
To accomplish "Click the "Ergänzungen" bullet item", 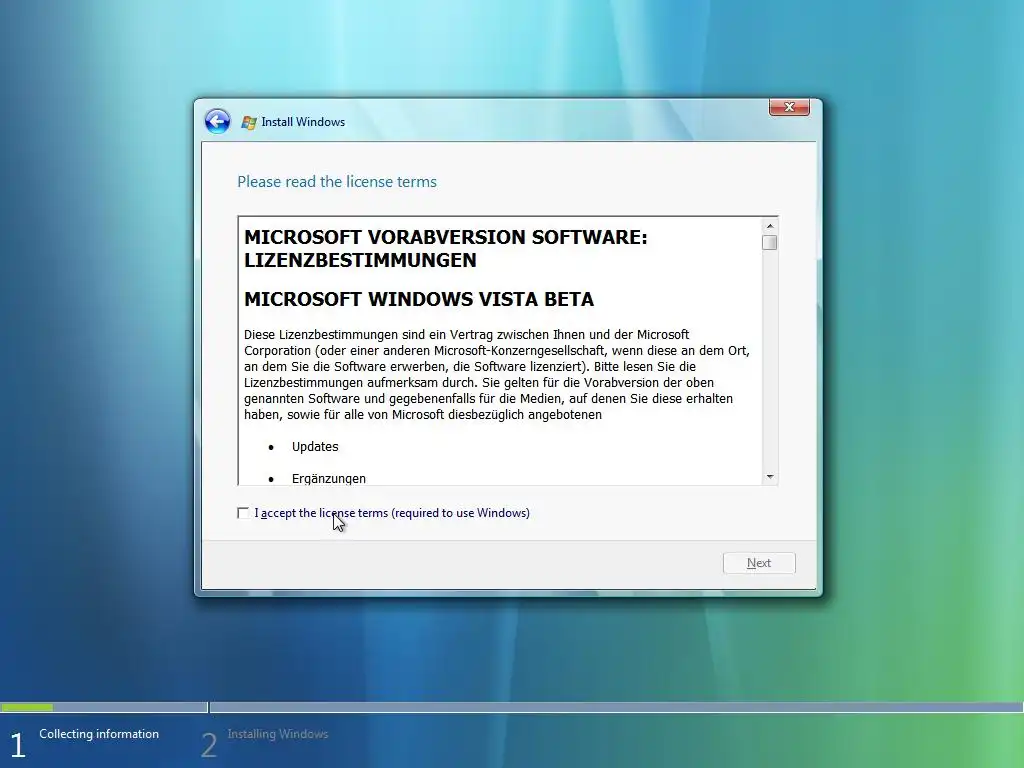I will click(328, 478).
